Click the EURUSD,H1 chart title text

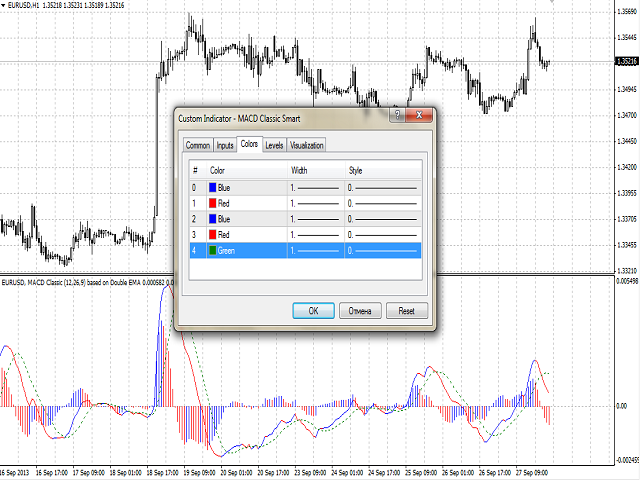[x=23, y=5]
